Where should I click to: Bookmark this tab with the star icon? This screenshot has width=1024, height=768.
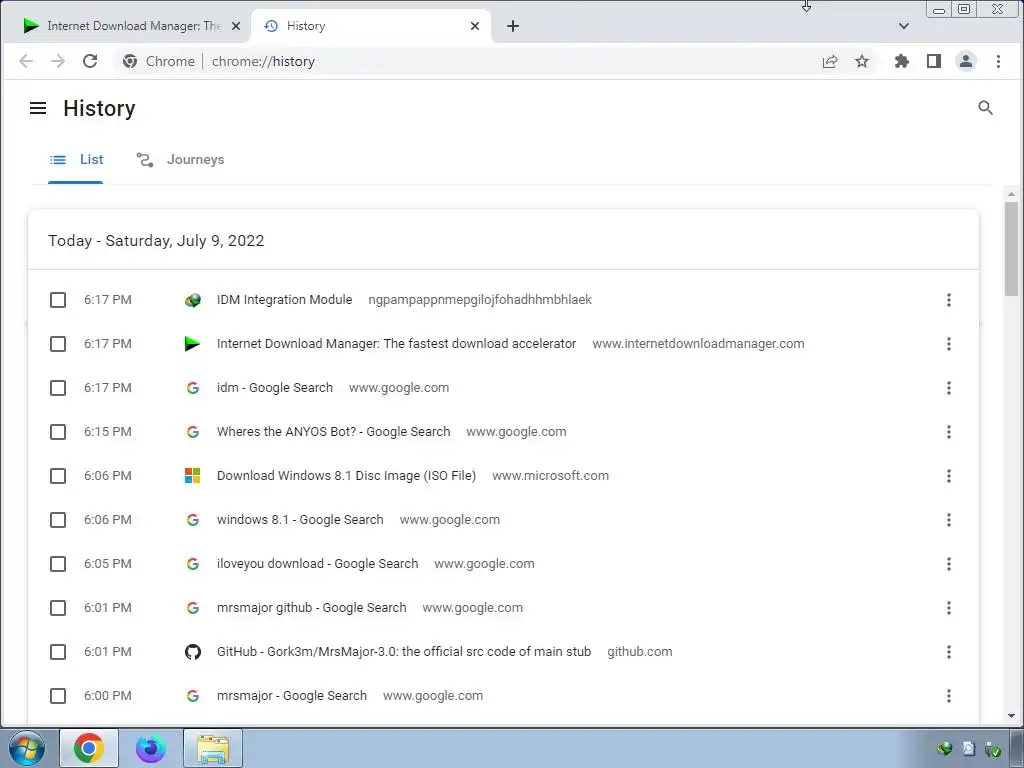point(862,61)
